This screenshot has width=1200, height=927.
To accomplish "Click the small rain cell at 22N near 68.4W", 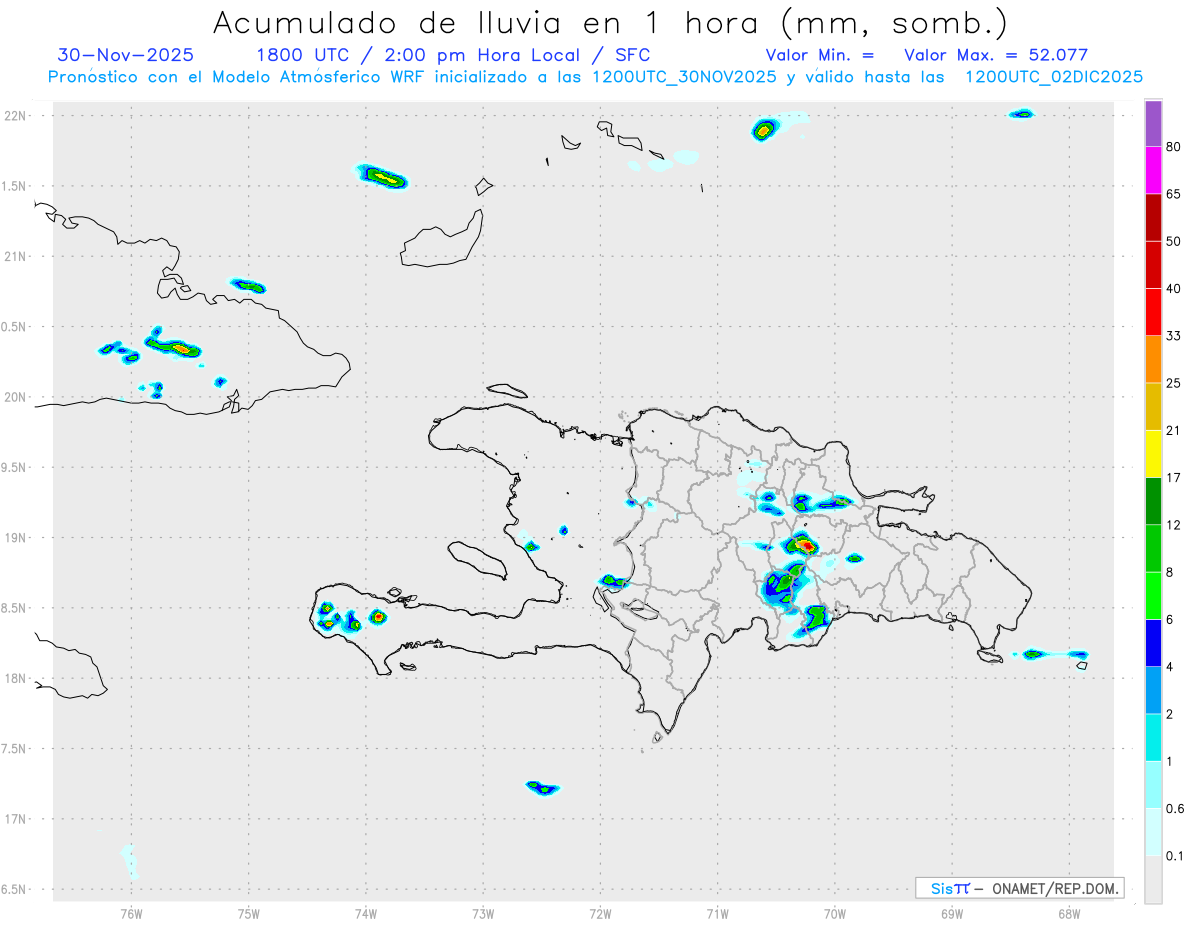I will click(1021, 114).
